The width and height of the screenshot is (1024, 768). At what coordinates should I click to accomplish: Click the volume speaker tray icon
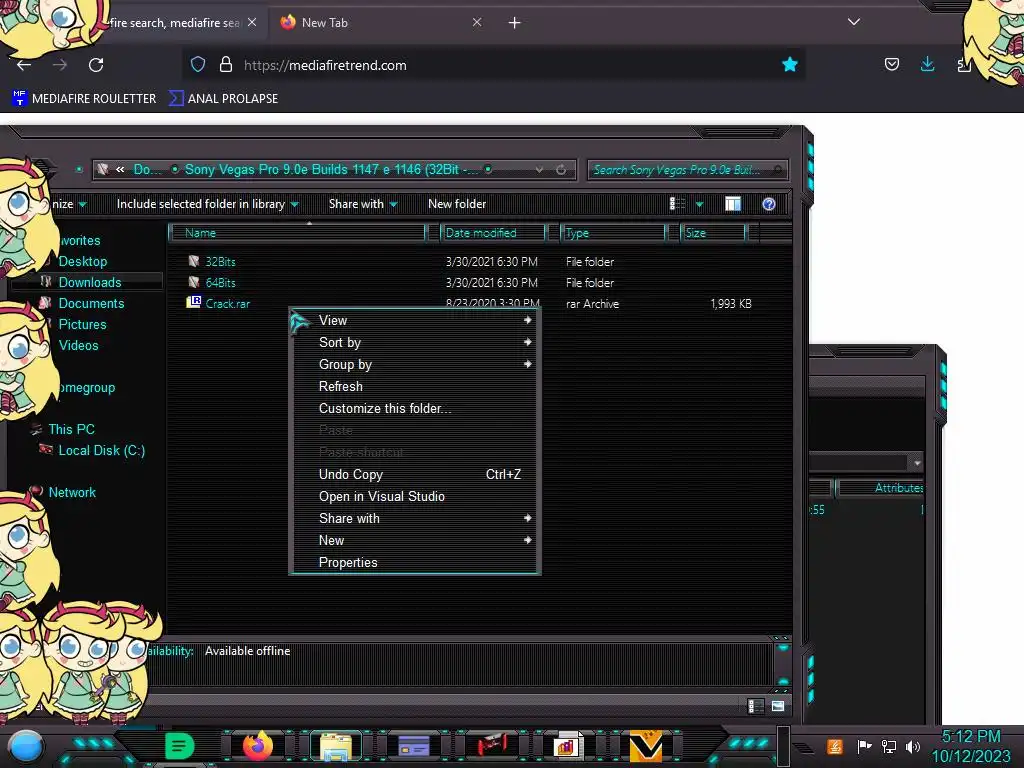(913, 746)
